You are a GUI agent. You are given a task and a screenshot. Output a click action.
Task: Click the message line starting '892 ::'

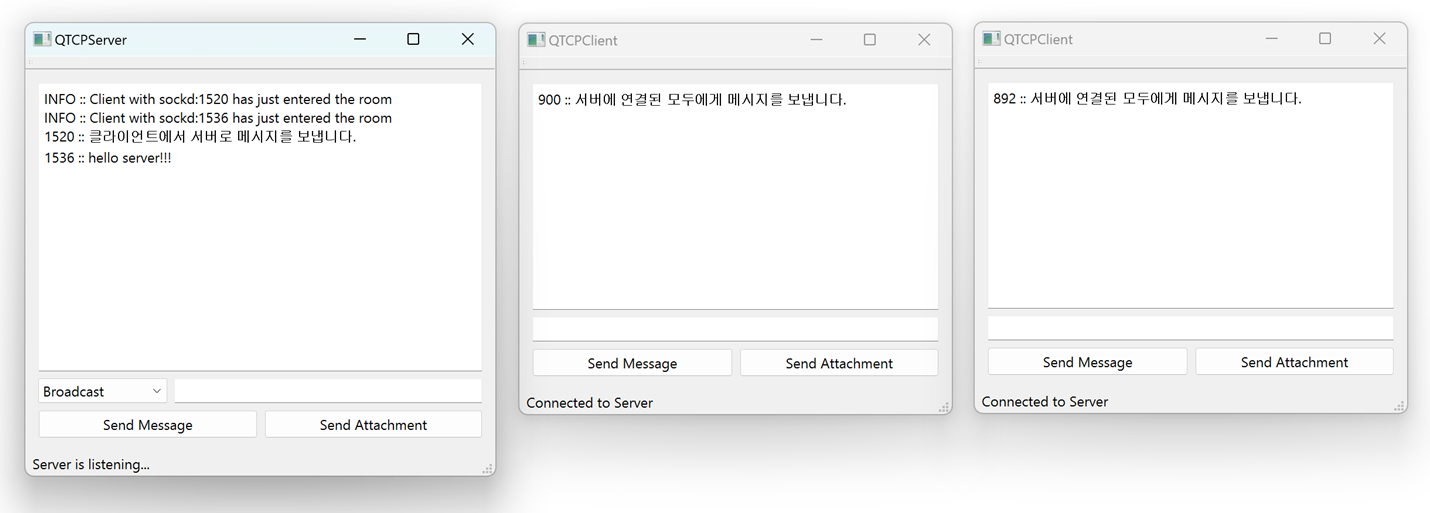pos(1147,98)
